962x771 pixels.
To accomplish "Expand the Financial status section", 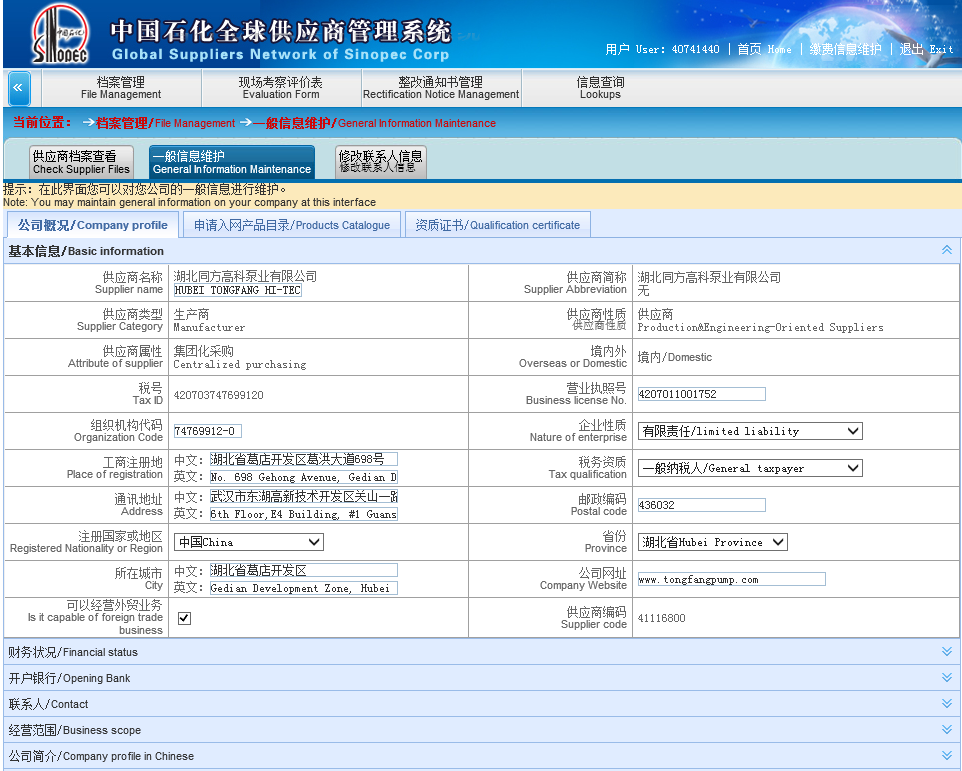I will tap(946, 652).
